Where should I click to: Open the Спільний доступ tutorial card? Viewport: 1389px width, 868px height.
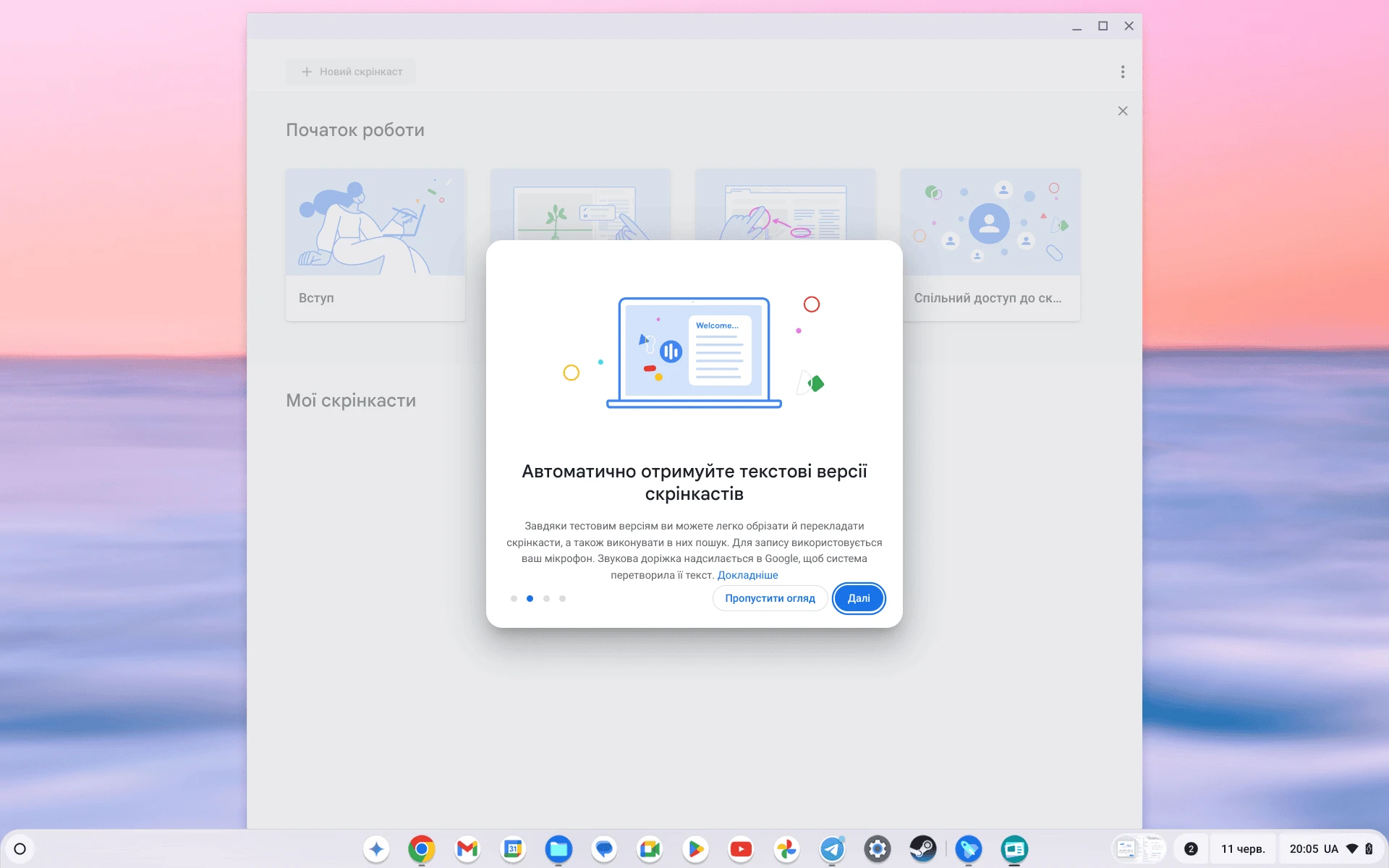[990, 244]
